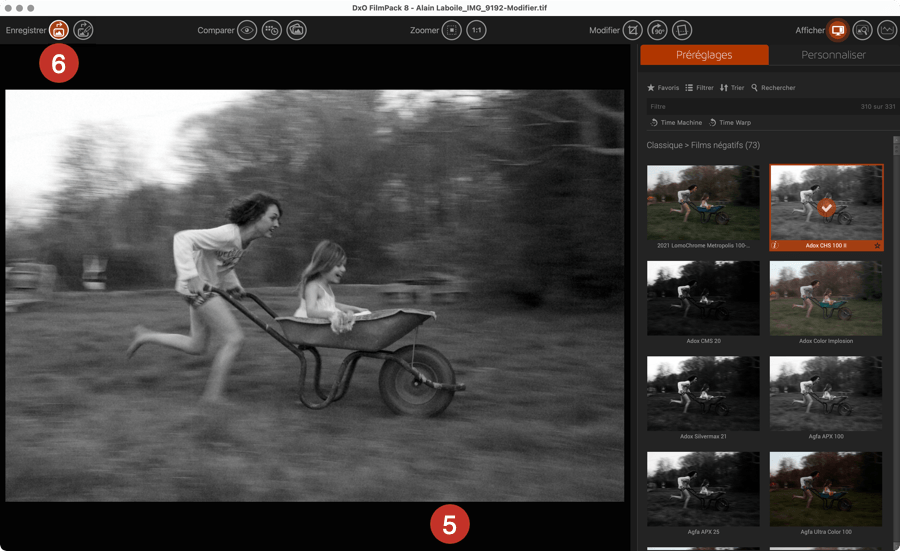Select the Préréglages tab
This screenshot has height=551, width=900.
[x=704, y=55]
